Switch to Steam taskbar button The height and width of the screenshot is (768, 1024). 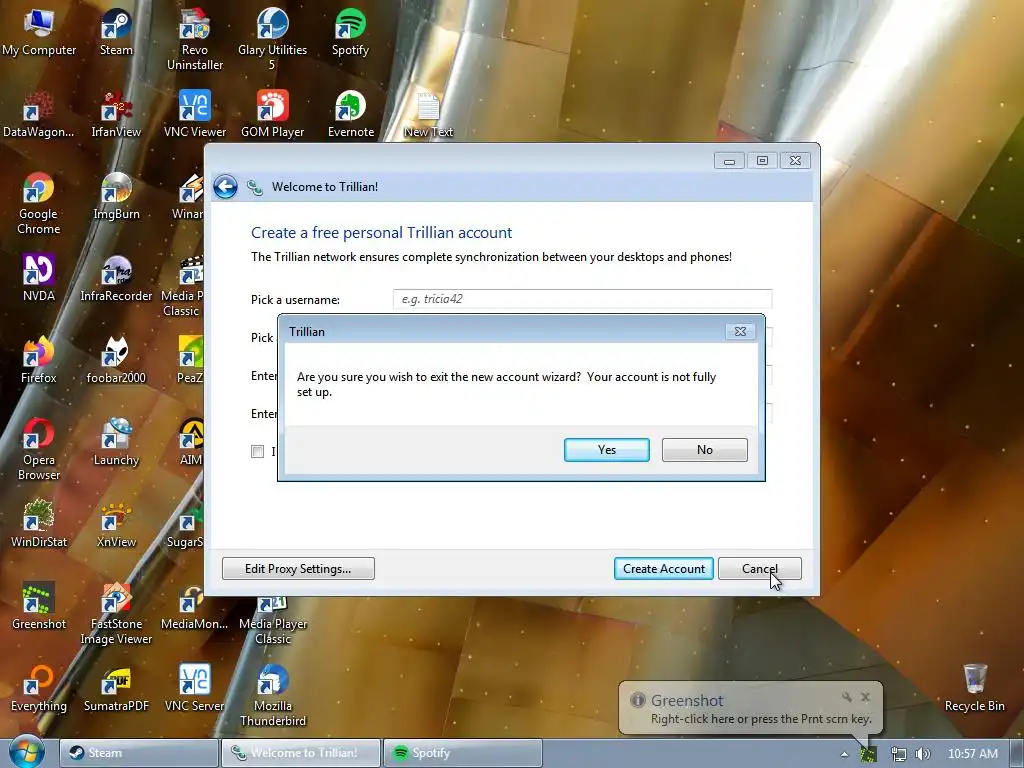pyautogui.click(x=139, y=753)
